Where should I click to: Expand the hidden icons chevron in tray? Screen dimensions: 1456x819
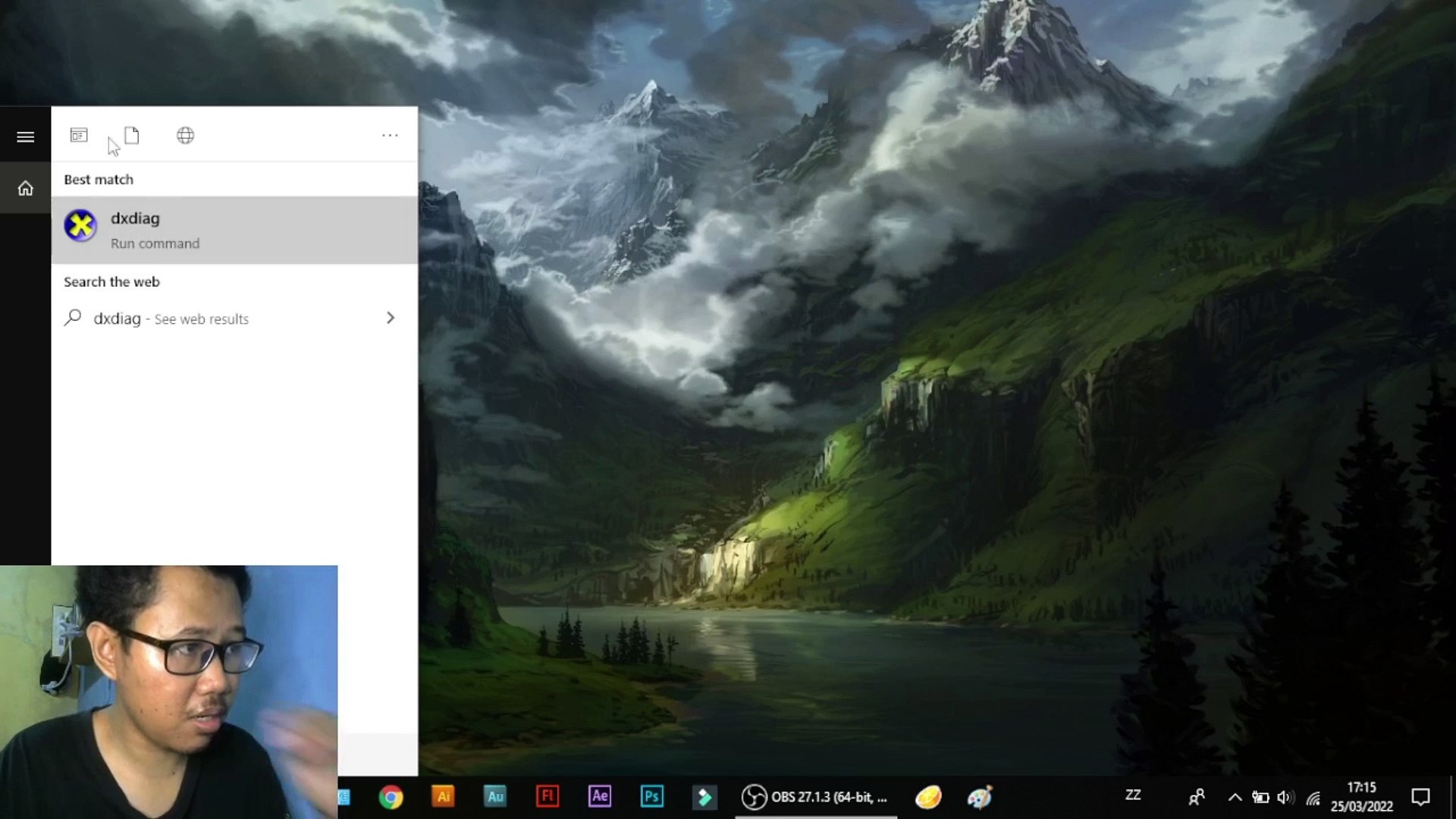[x=1236, y=797]
